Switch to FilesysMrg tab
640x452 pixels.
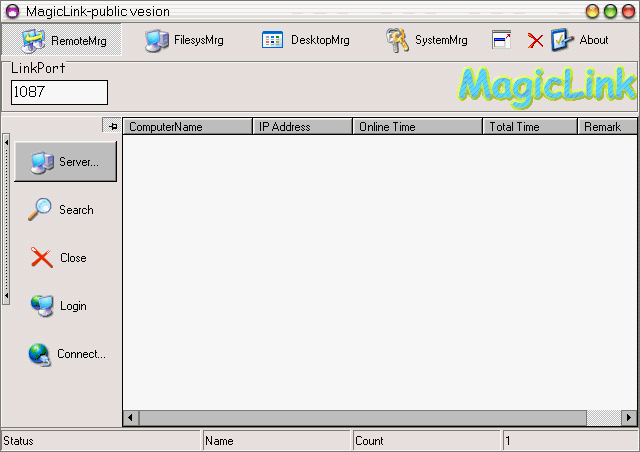(x=184, y=40)
